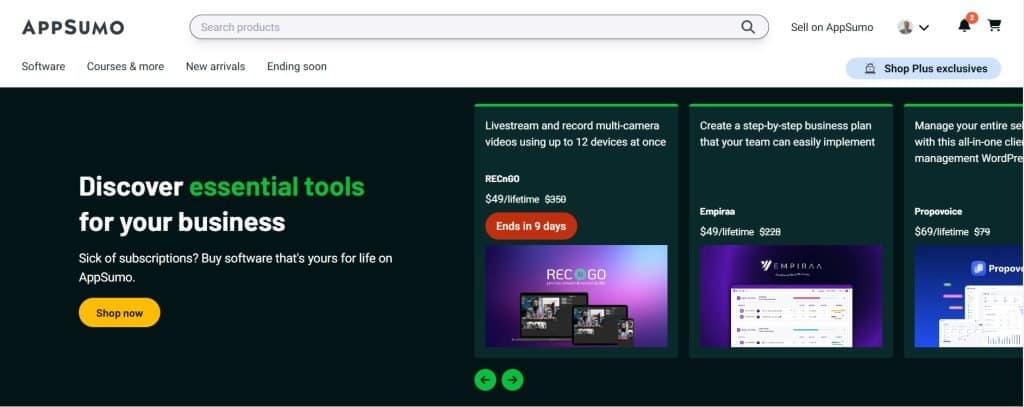Click the Ends in 9 days badge

(531, 226)
